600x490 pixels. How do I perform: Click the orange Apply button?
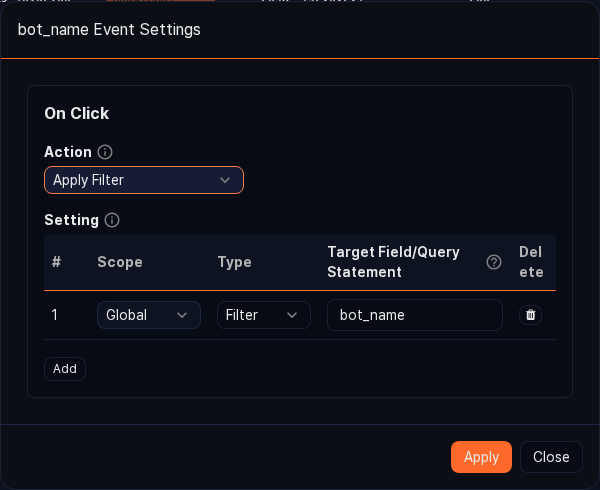pyautogui.click(x=481, y=457)
